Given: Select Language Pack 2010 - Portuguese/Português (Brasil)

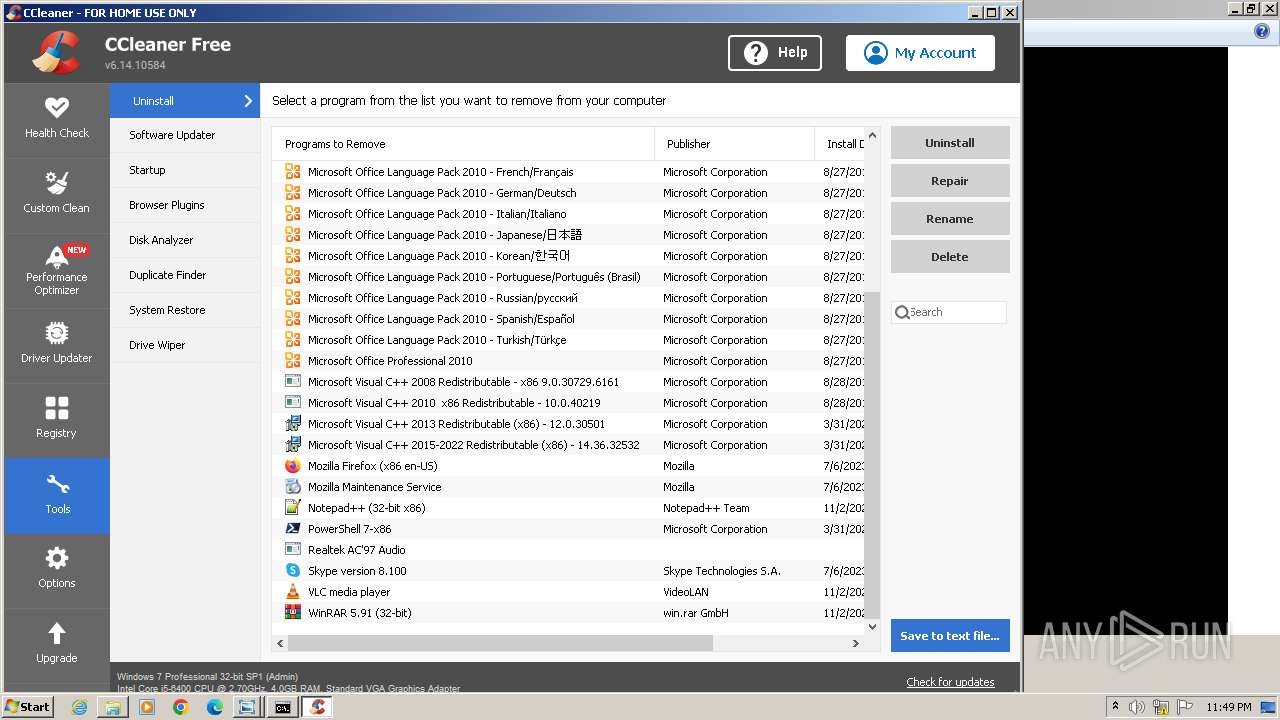Looking at the screenshot, I should [568, 277].
